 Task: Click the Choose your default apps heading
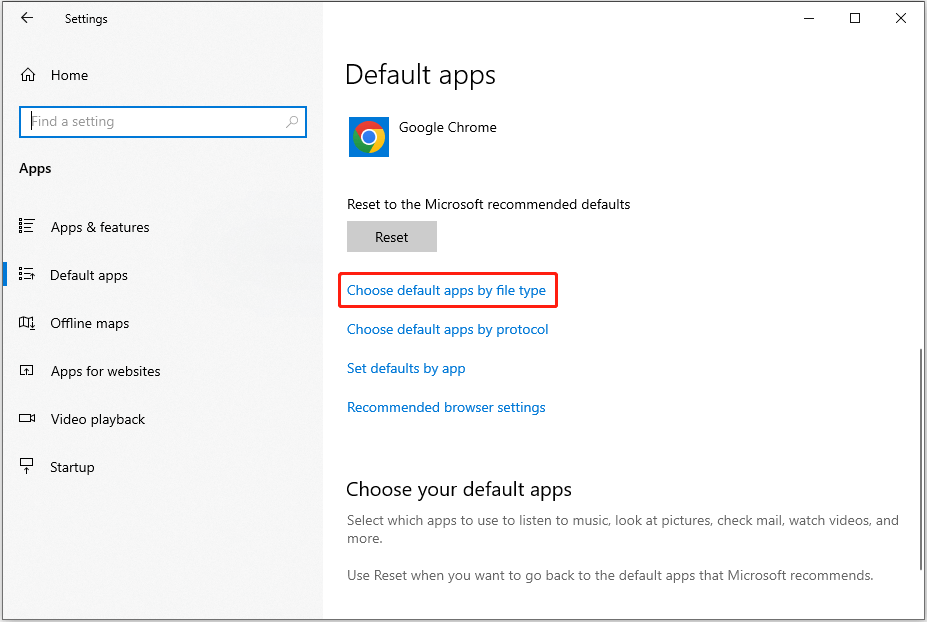click(x=459, y=490)
